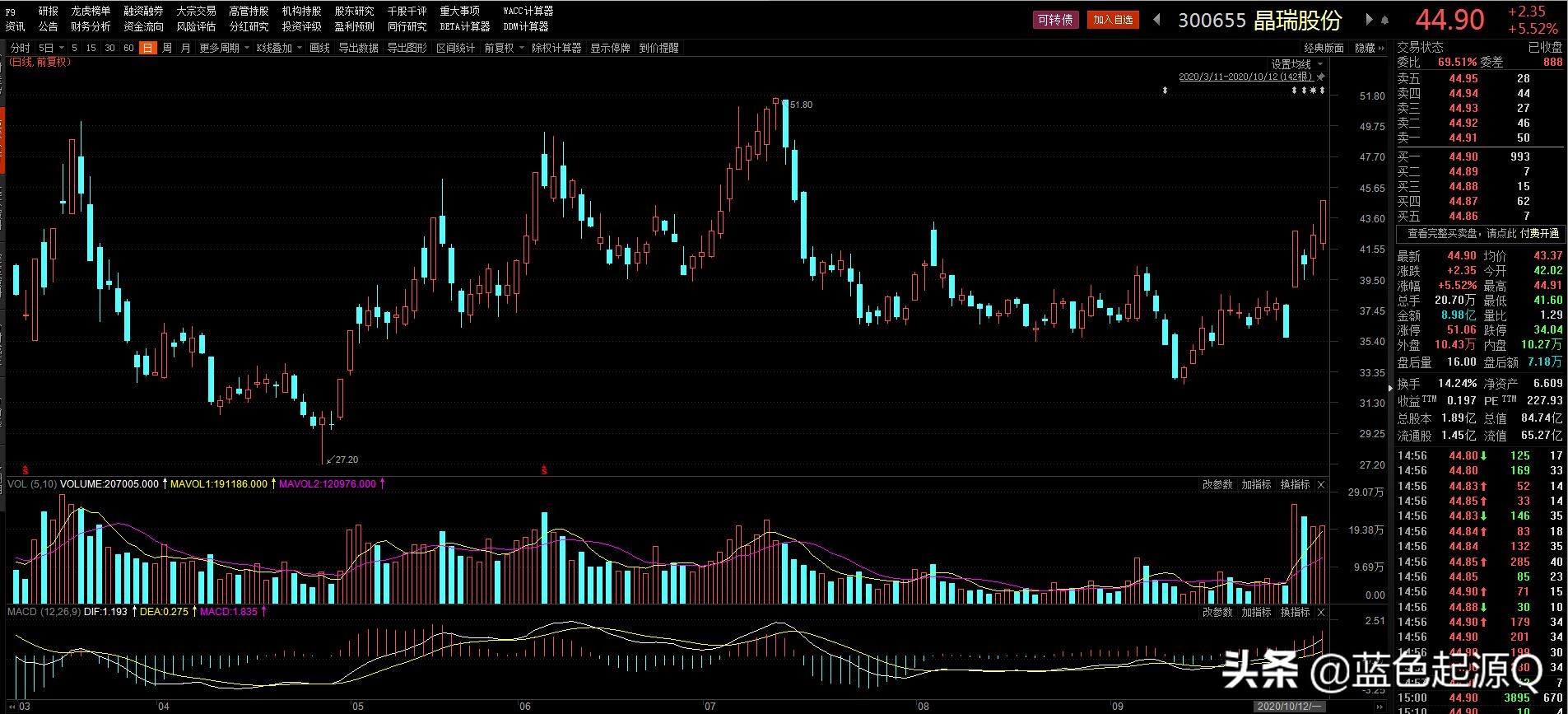This screenshot has height=714, width=1568.
Task: Open the 大宗交易 menu item
Action: (x=196, y=12)
